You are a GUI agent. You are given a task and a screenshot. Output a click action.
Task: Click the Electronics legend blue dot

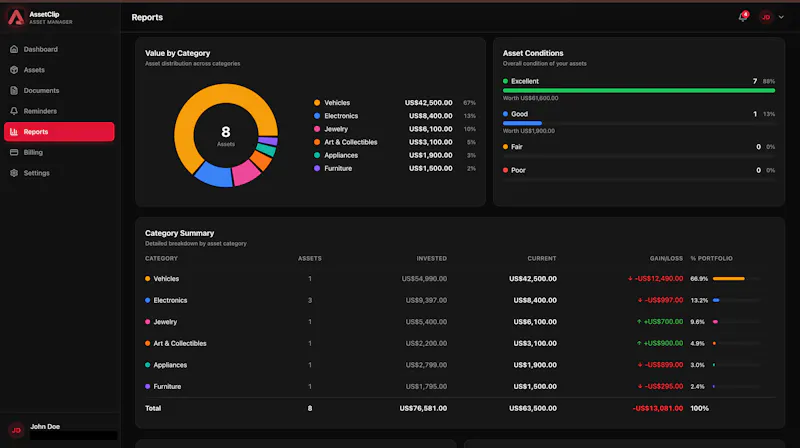317,116
